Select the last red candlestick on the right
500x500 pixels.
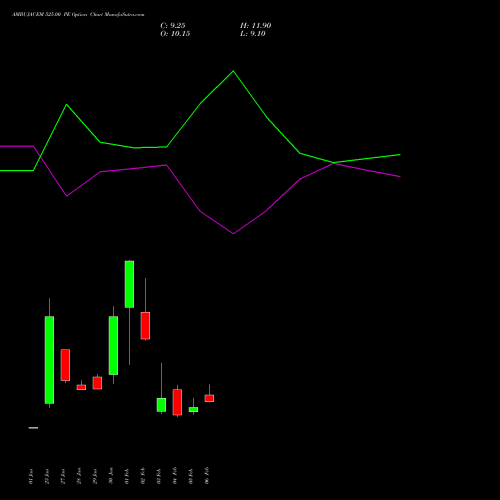209,398
